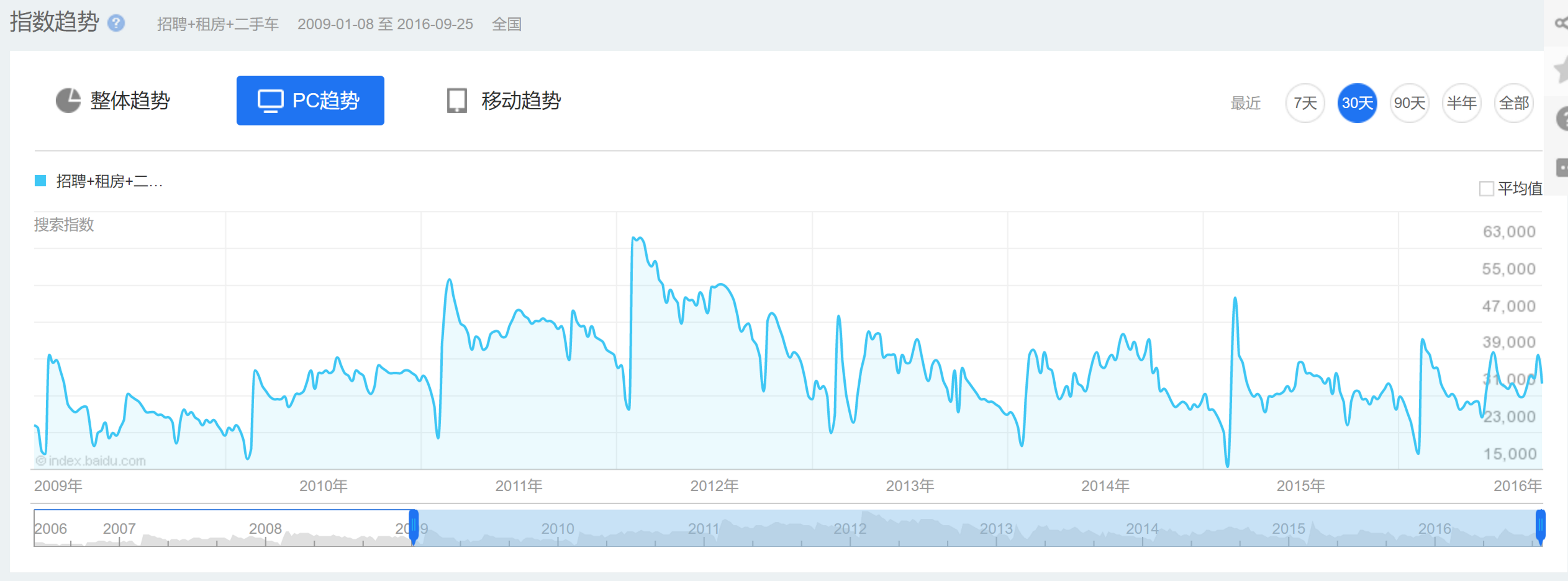This screenshot has width=1568, height=581.
Task: Click the help question mark beside 指数趋势
Action: (x=116, y=23)
